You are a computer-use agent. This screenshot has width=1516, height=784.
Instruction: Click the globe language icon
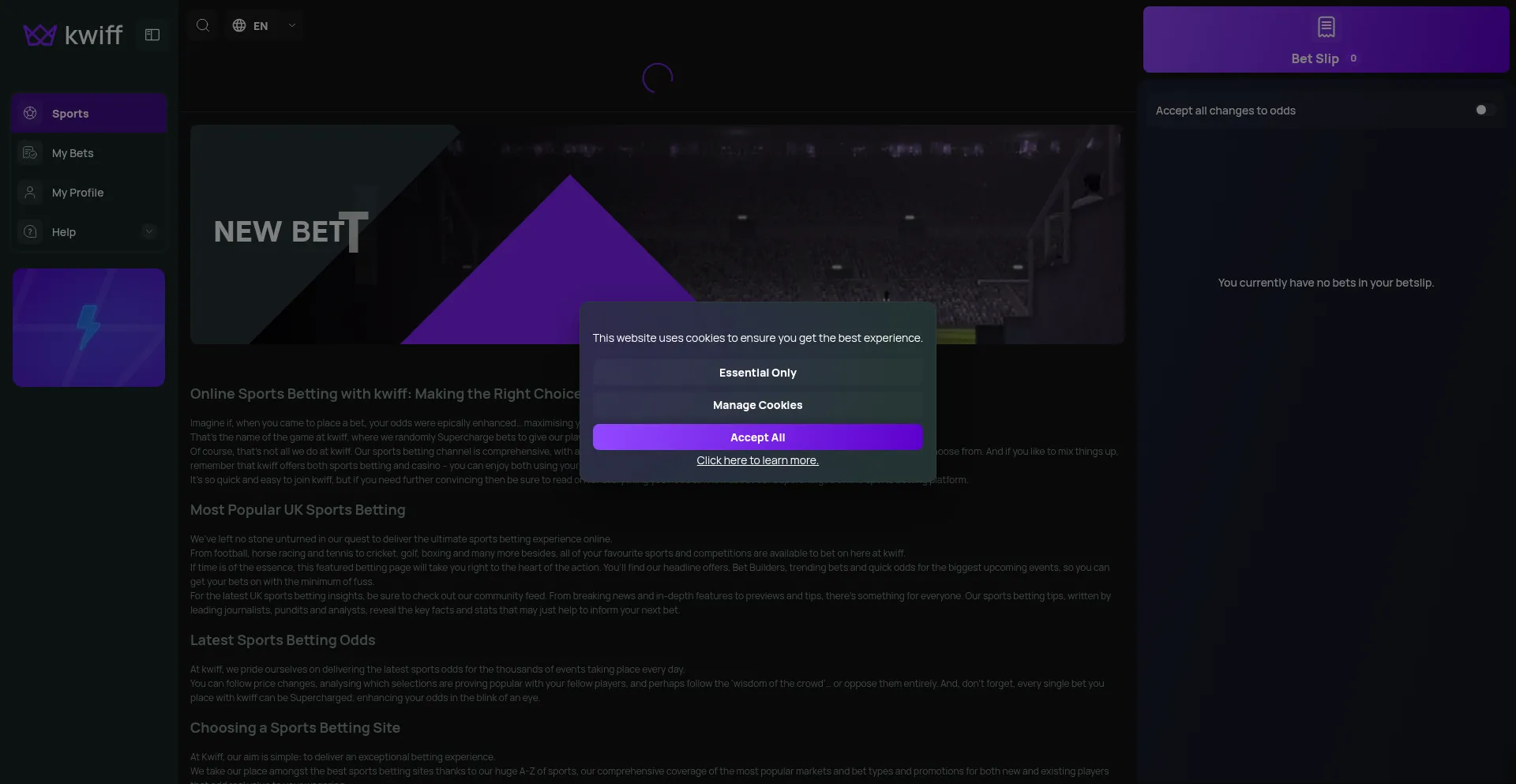pos(239,25)
